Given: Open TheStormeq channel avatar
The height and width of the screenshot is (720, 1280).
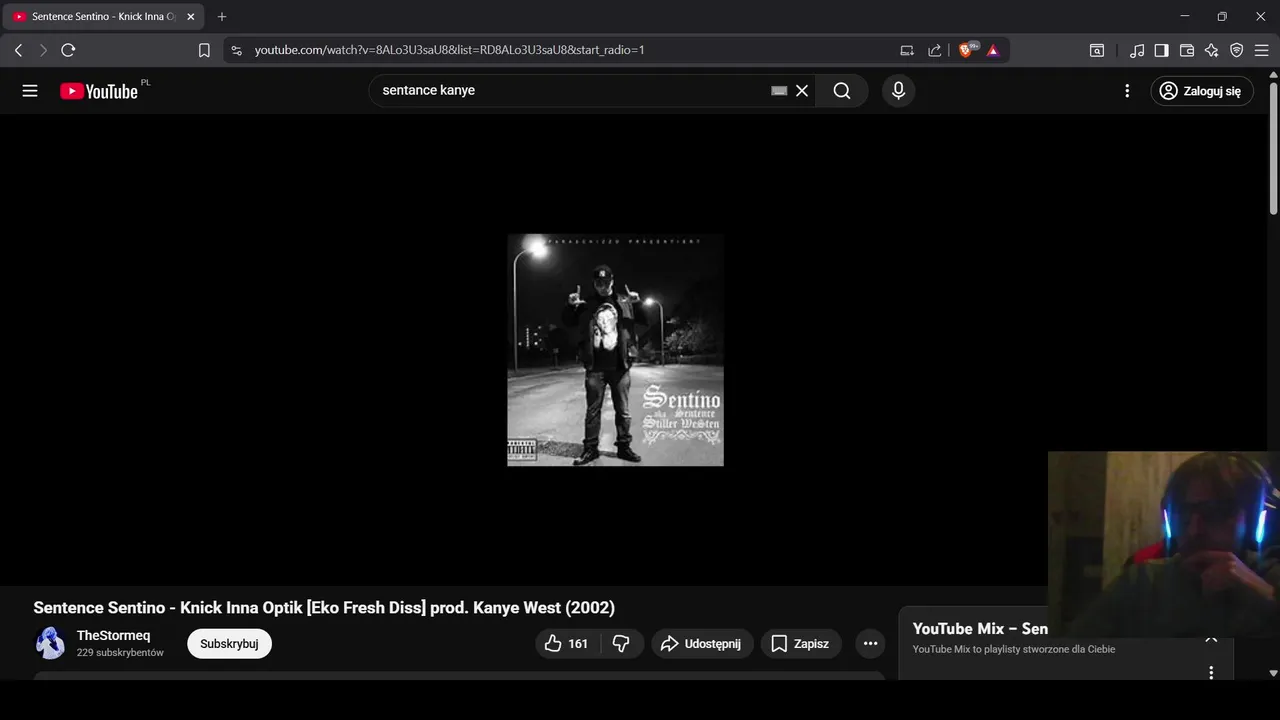Looking at the screenshot, I should (x=50, y=643).
